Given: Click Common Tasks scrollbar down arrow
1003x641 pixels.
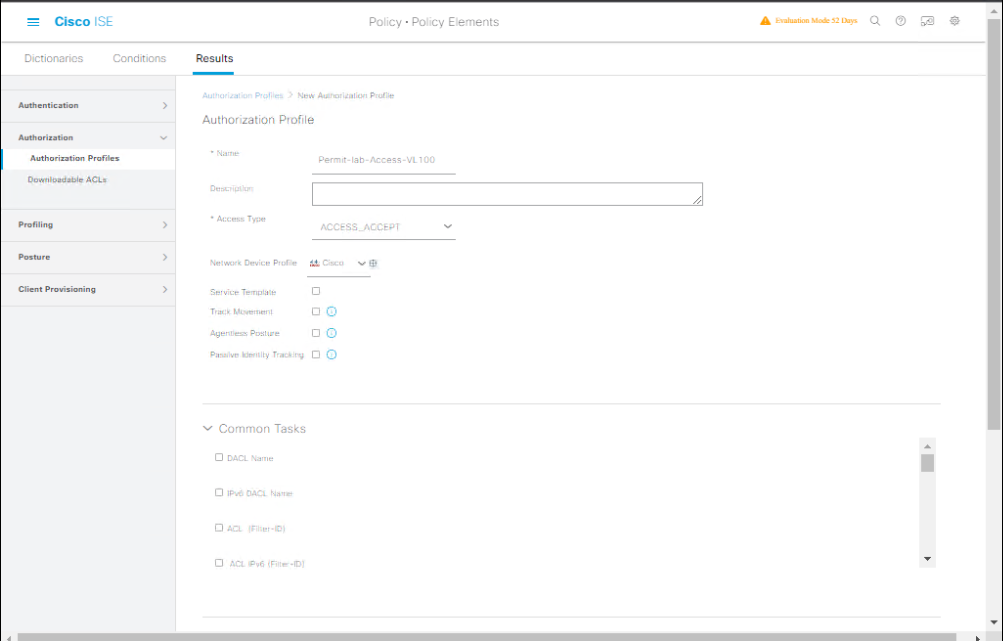Looking at the screenshot, I should 928,559.
